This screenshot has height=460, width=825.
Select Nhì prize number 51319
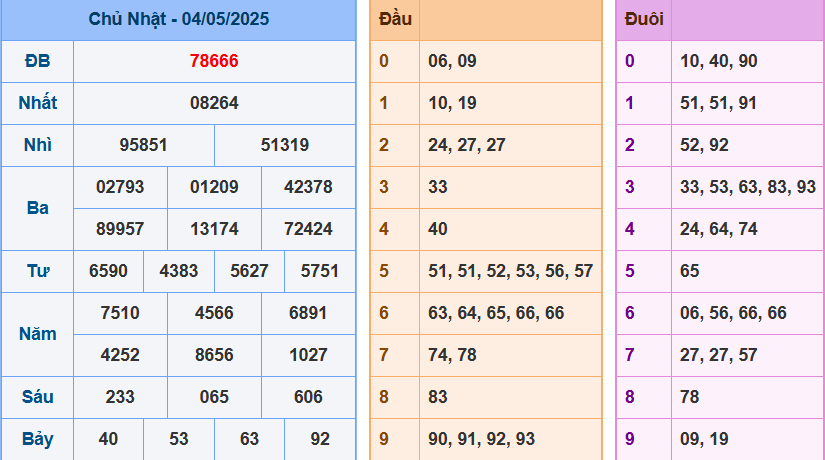coord(285,145)
